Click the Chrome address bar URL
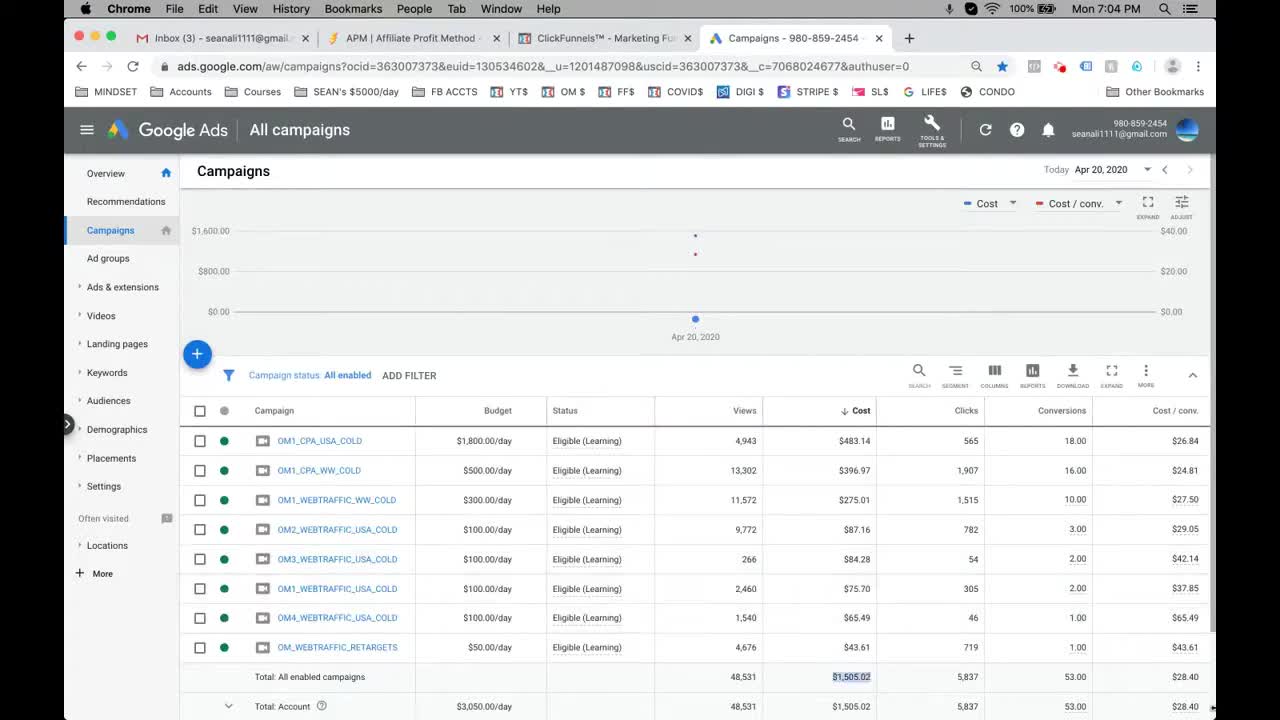Screen dimensions: 1280x720 coord(543,66)
